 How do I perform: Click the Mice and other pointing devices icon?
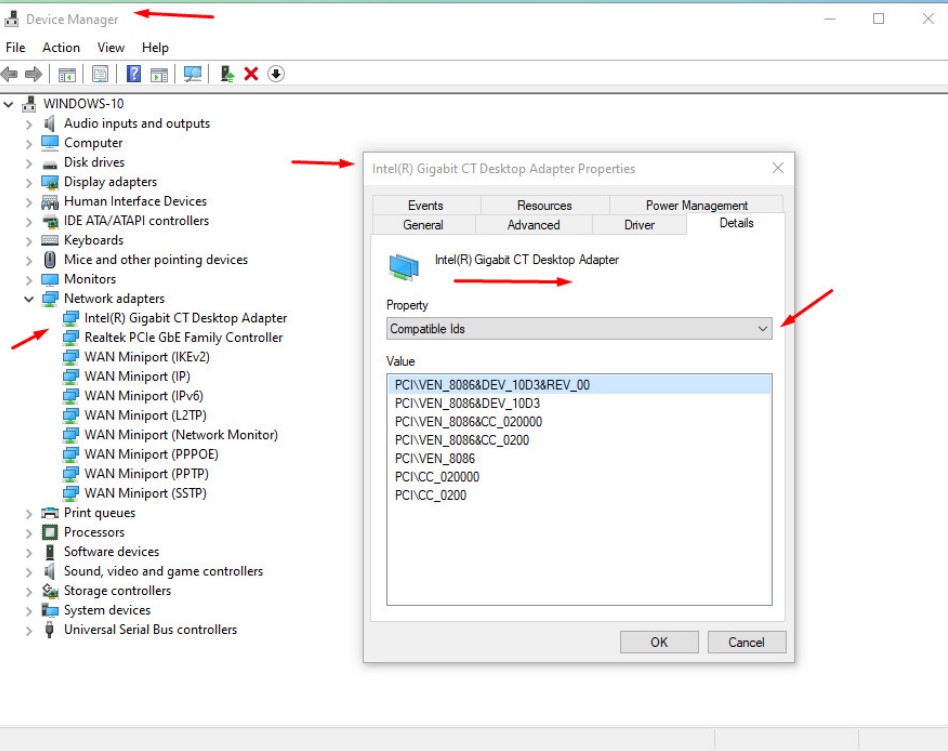[50, 259]
